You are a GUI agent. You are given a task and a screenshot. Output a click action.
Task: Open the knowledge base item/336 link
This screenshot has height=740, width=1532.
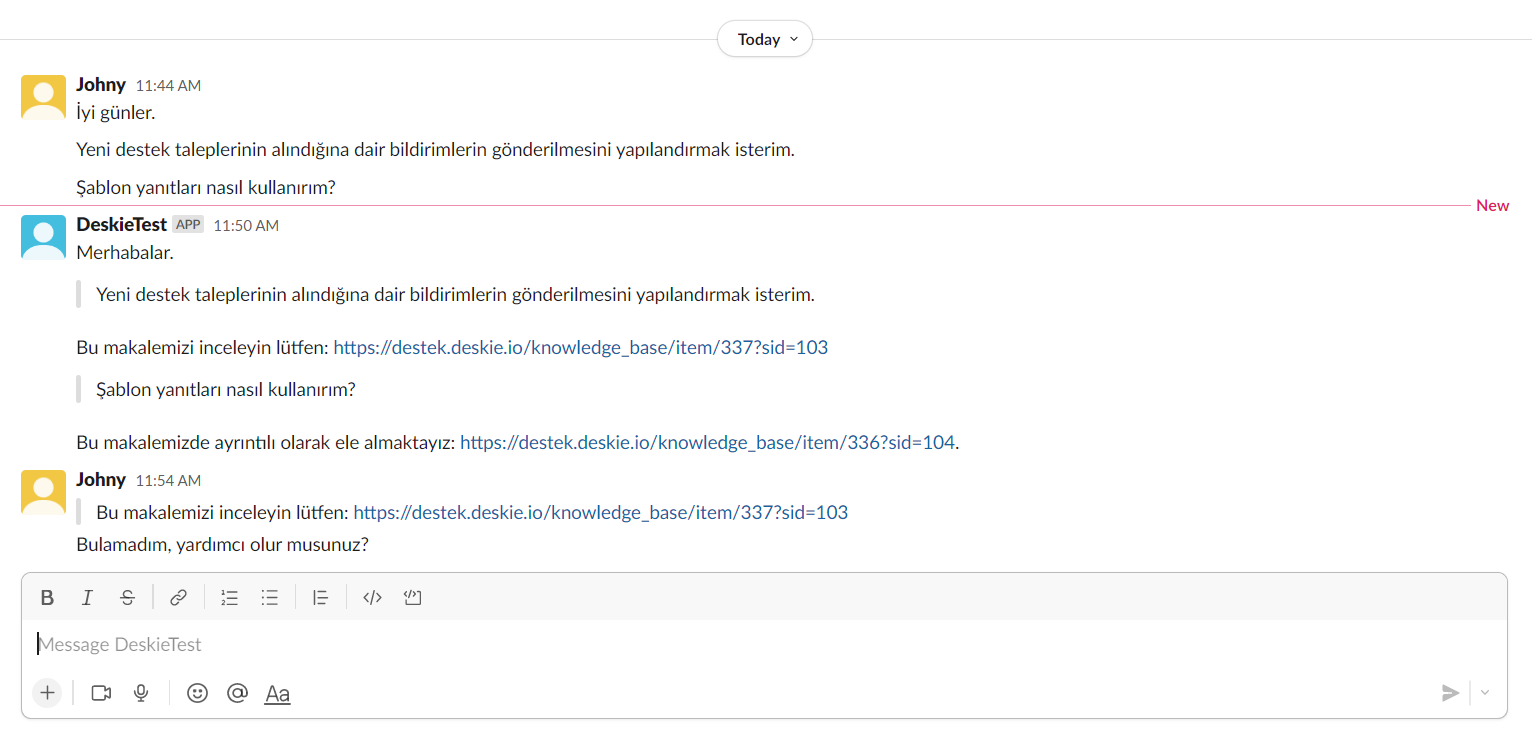pos(707,442)
